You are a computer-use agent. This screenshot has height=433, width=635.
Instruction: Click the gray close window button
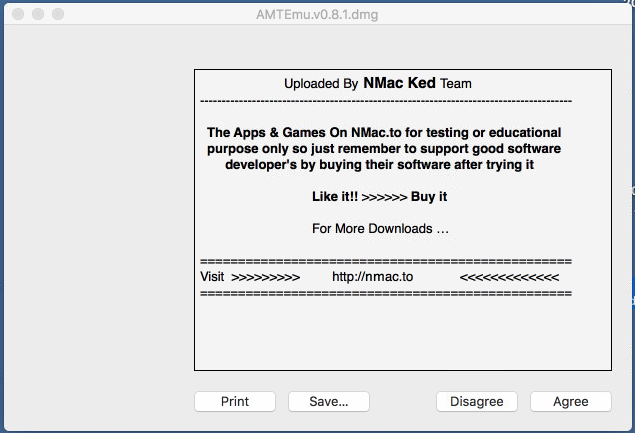[x=18, y=14]
